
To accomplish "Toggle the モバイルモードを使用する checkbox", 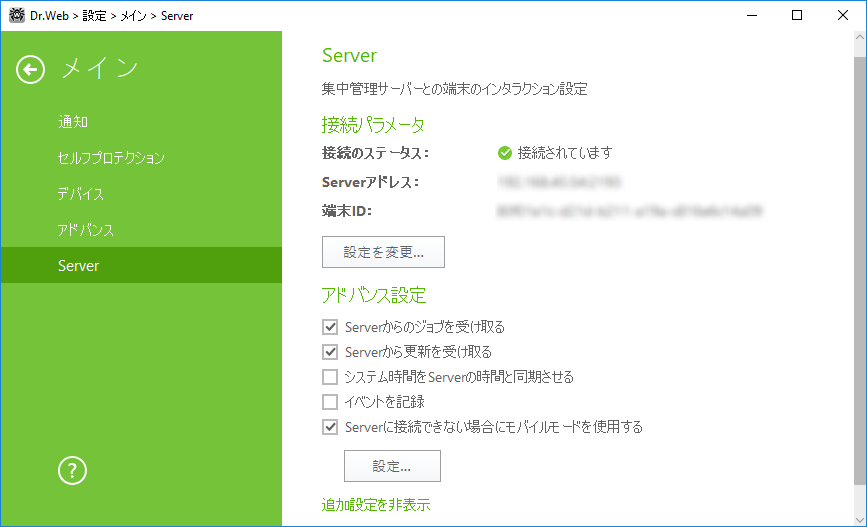I will (x=330, y=427).
